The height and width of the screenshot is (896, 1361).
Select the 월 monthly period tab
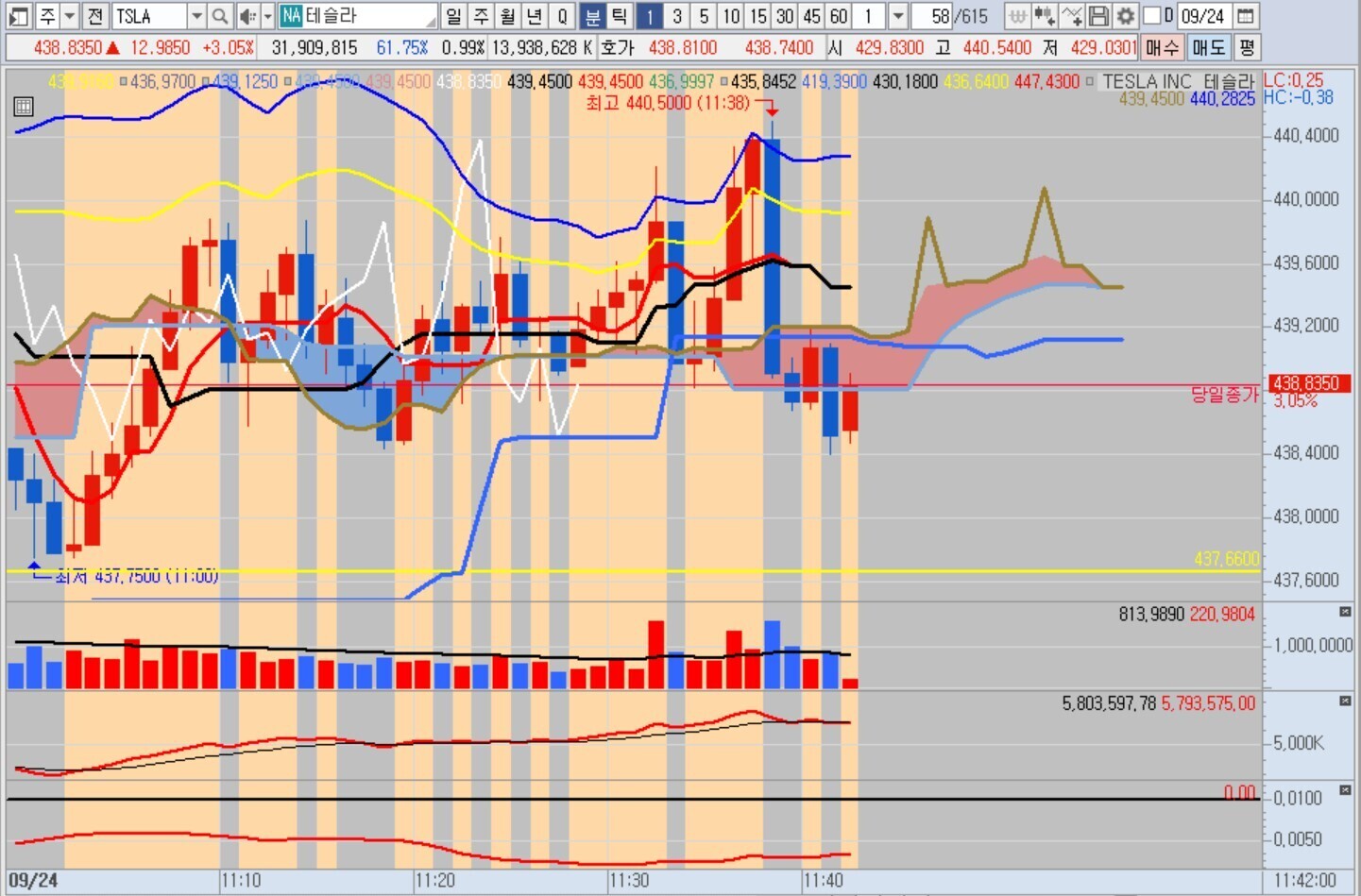coord(508,16)
